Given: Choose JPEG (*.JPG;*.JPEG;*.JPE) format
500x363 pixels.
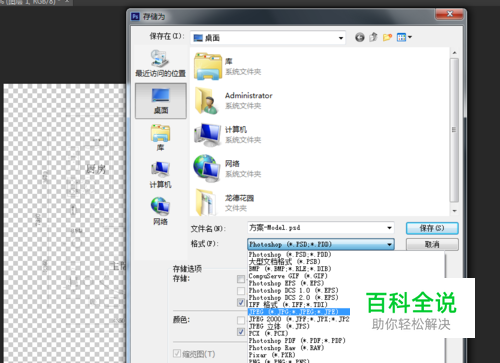Looking at the screenshot, I should (299, 312).
